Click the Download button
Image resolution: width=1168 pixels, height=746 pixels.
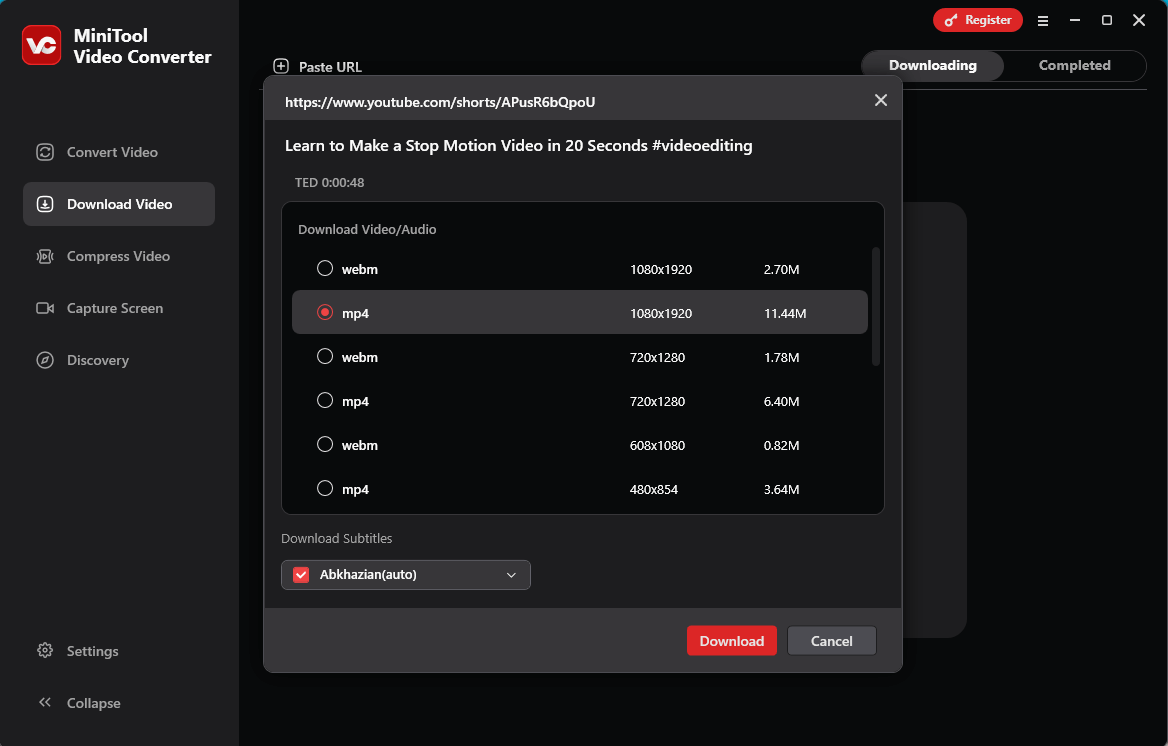(731, 640)
